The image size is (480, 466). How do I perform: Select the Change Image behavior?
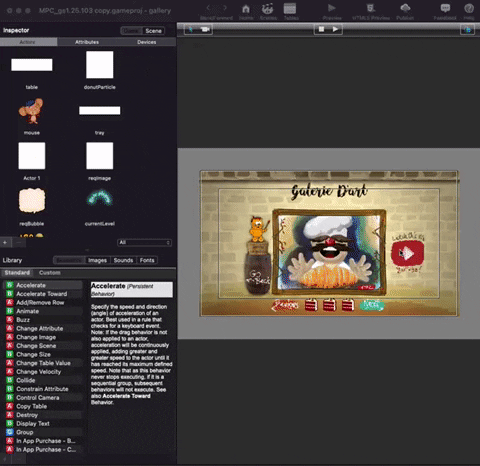(43, 337)
